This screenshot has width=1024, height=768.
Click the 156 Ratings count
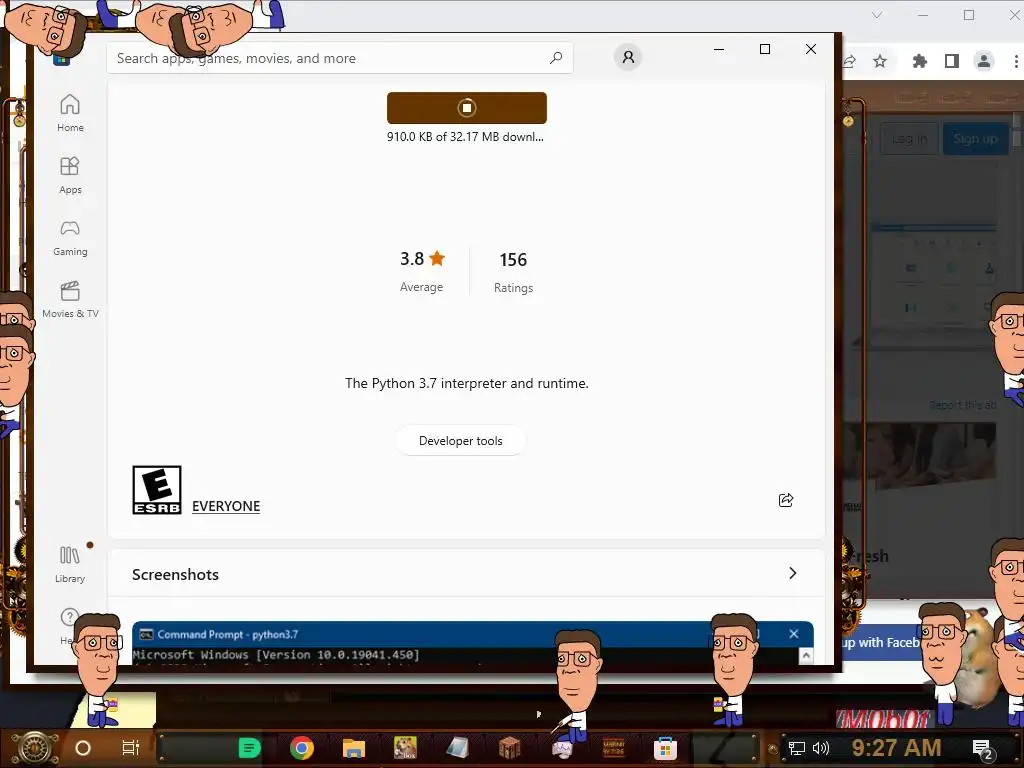tap(513, 272)
